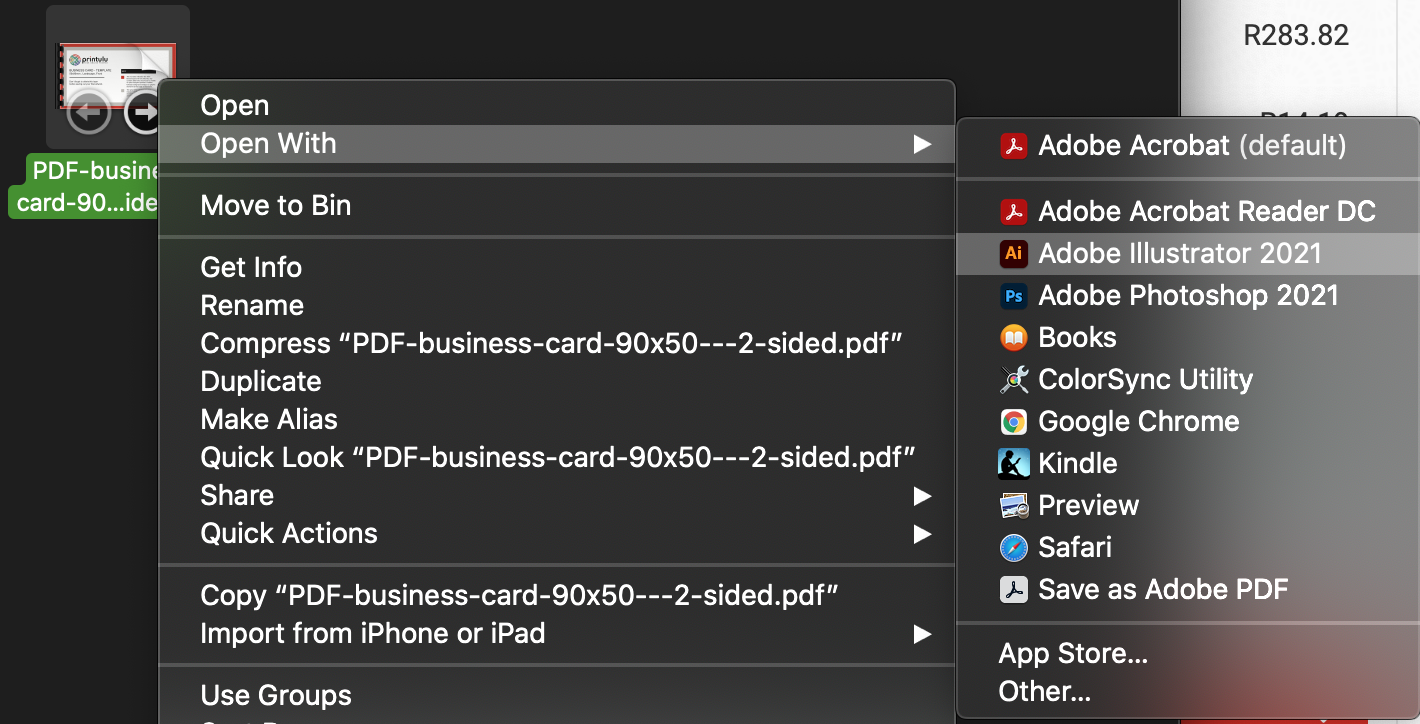This screenshot has height=724, width=1420.
Task: Expand the Open With submenu arrow
Action: (x=922, y=144)
